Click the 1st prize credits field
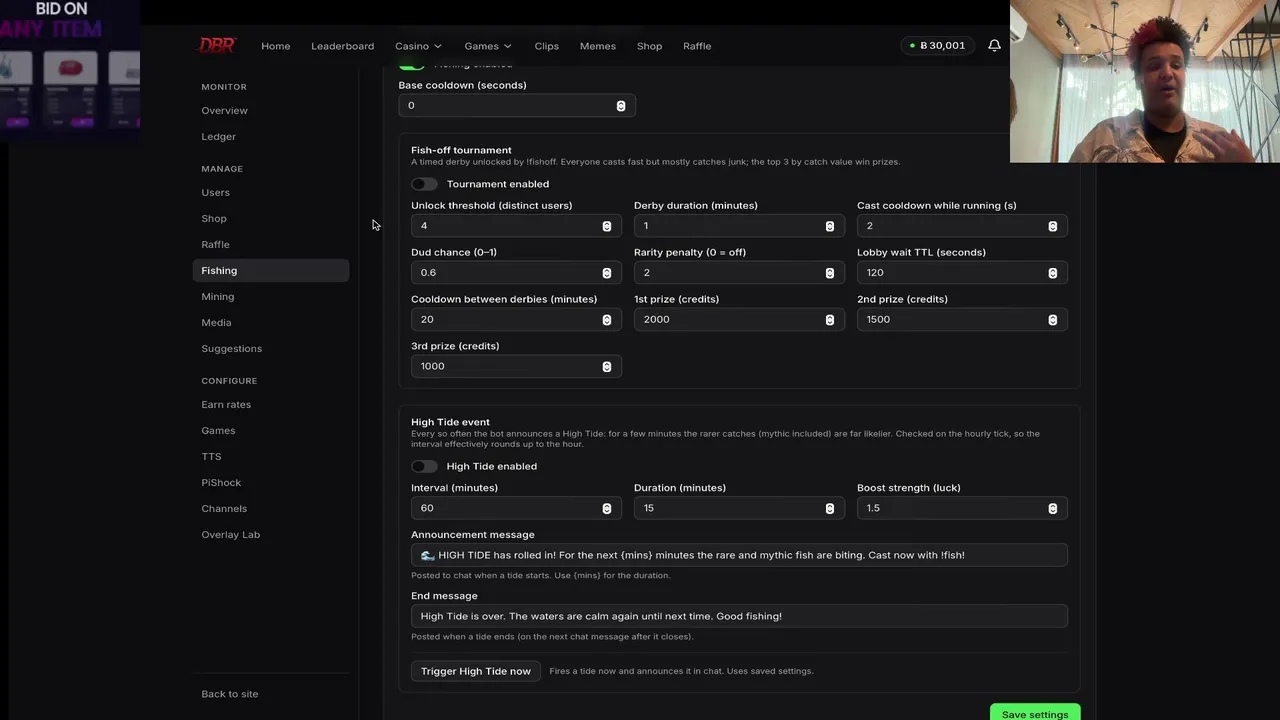Viewport: 1280px width, 720px height. coord(739,319)
